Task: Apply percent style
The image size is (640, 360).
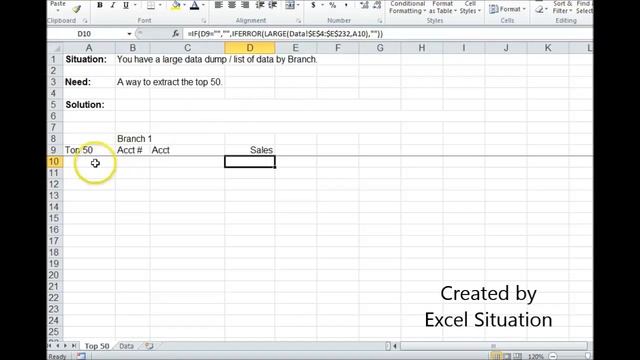Action: pos(333,5)
